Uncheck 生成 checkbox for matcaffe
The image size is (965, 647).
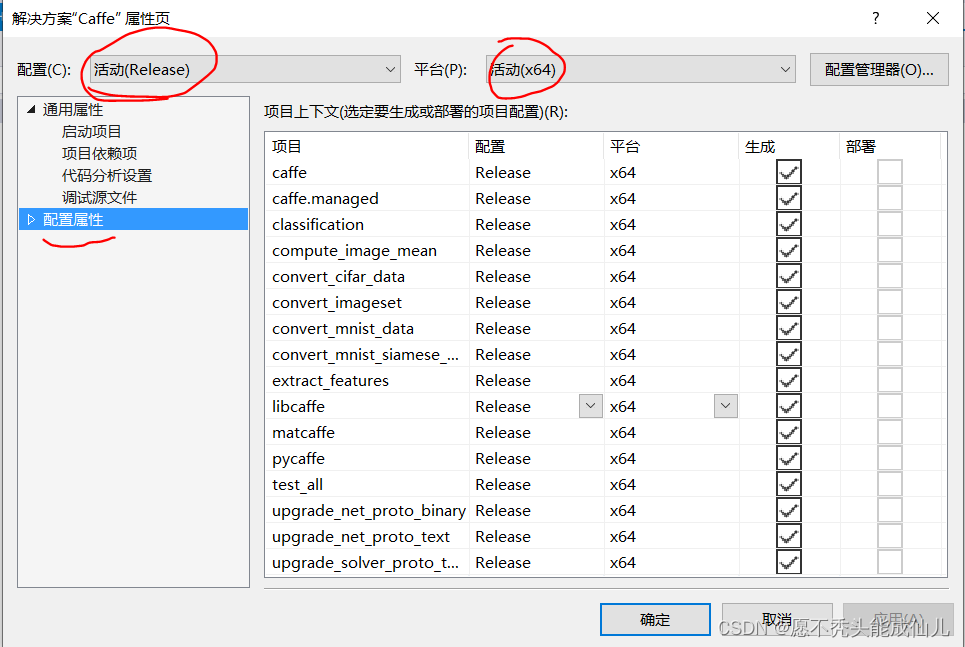788,432
